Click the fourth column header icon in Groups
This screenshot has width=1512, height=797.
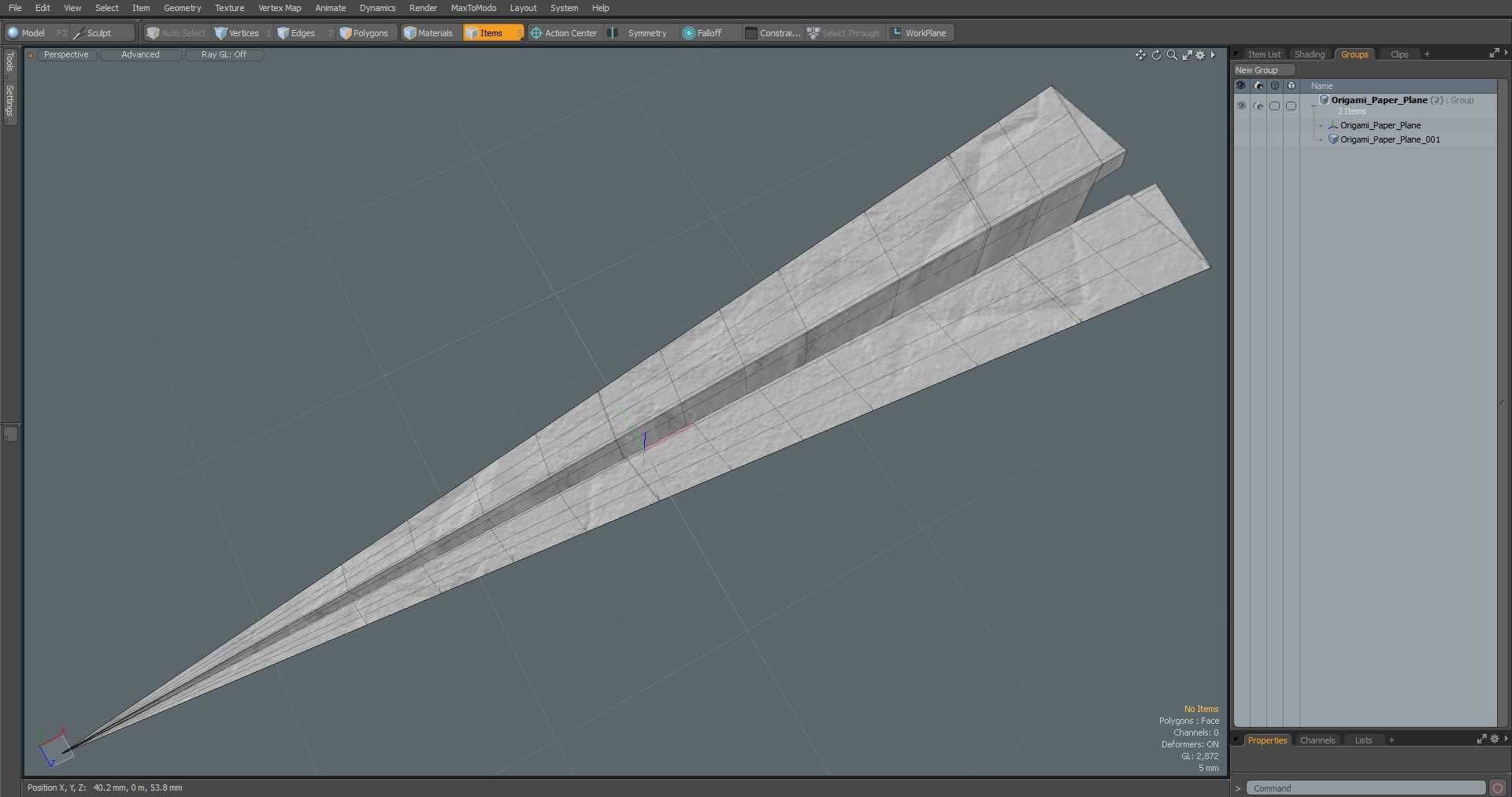click(1291, 85)
